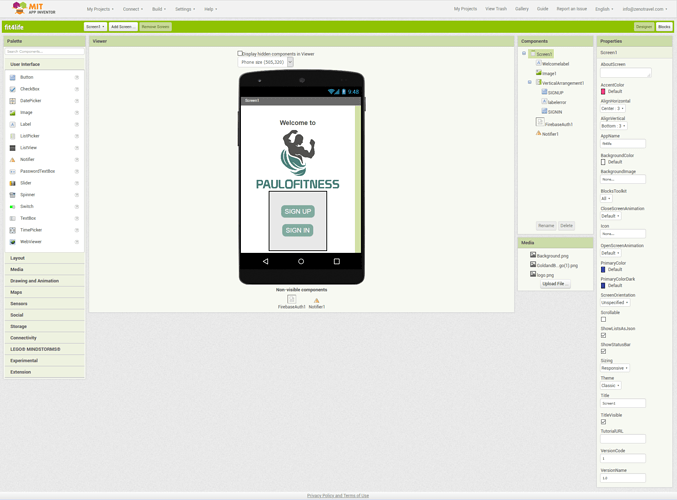Open the Screen1 screen selector dropdown

(x=95, y=27)
